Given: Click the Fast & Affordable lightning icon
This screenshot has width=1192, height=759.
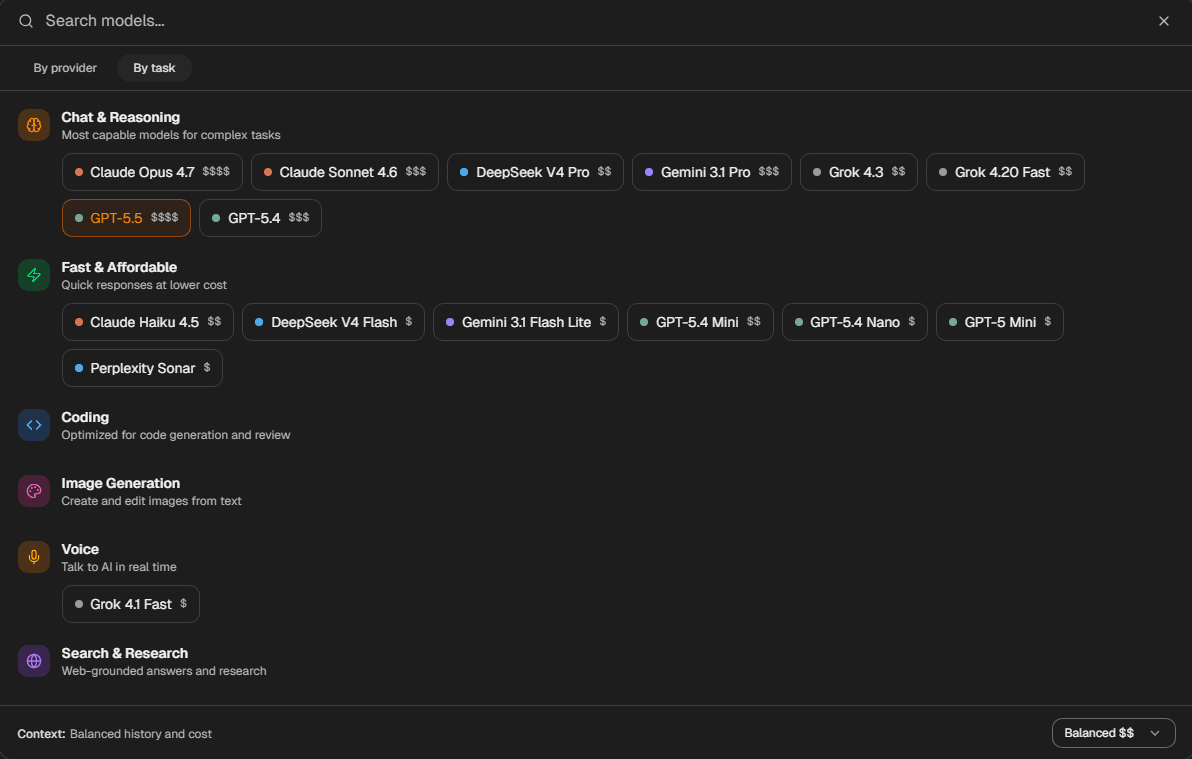Looking at the screenshot, I should (34, 275).
